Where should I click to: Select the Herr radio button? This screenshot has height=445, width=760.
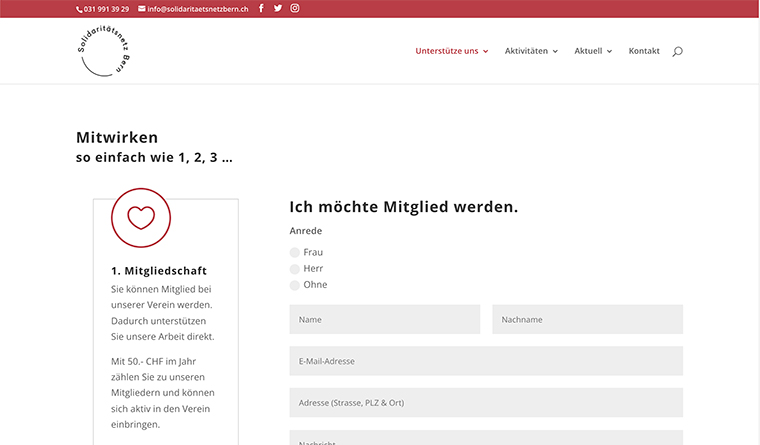295,269
